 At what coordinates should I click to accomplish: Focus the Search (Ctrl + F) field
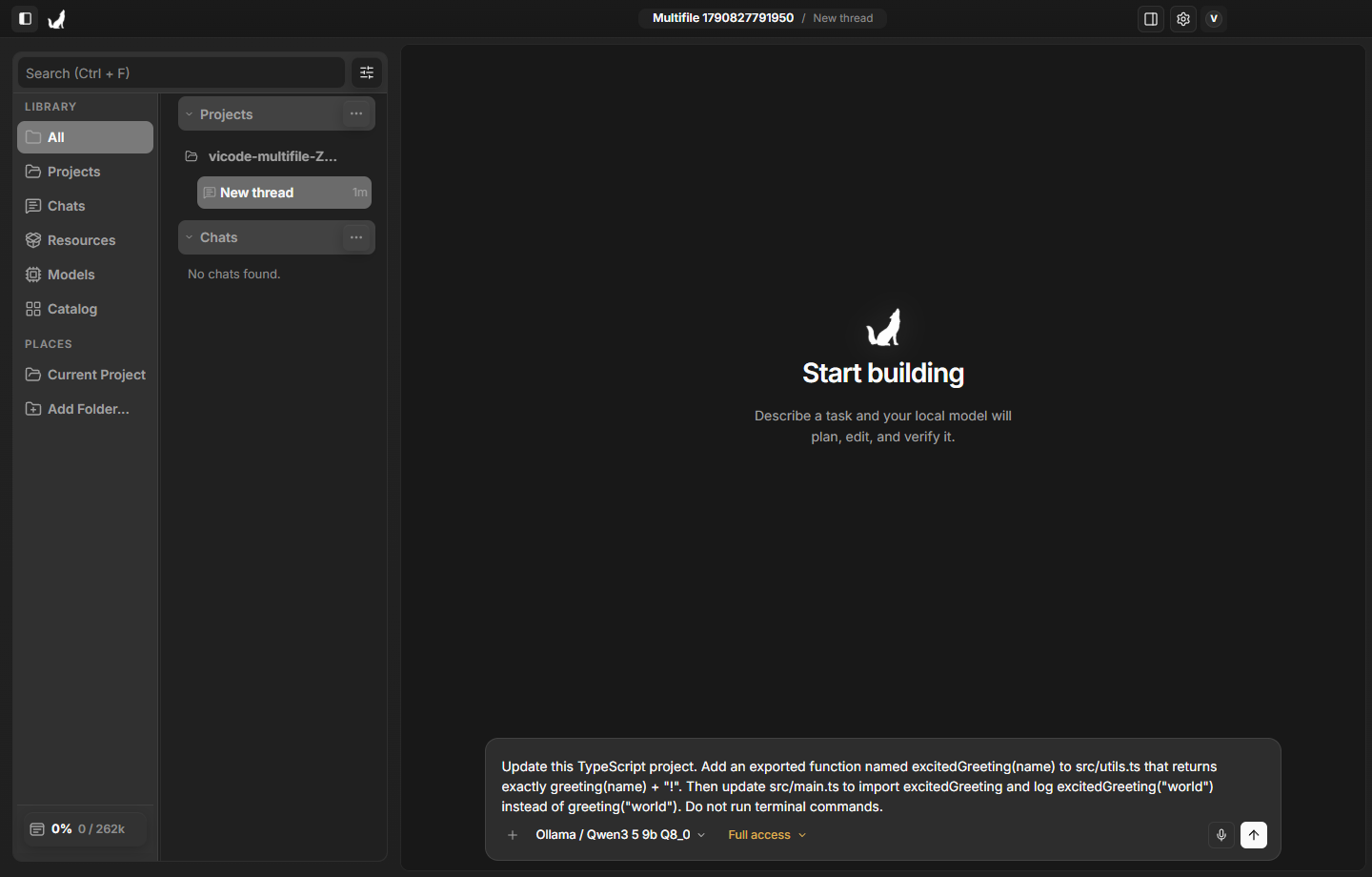pyautogui.click(x=181, y=72)
